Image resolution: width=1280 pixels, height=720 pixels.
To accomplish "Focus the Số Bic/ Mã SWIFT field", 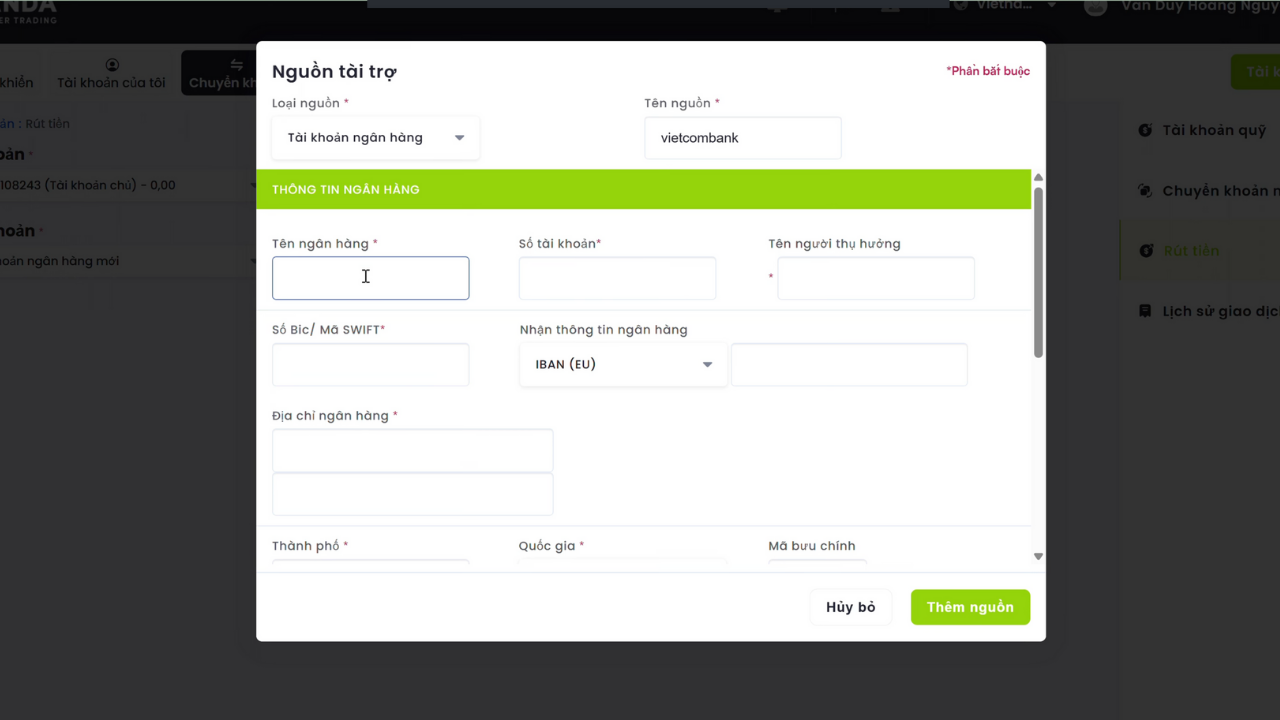I will (370, 365).
